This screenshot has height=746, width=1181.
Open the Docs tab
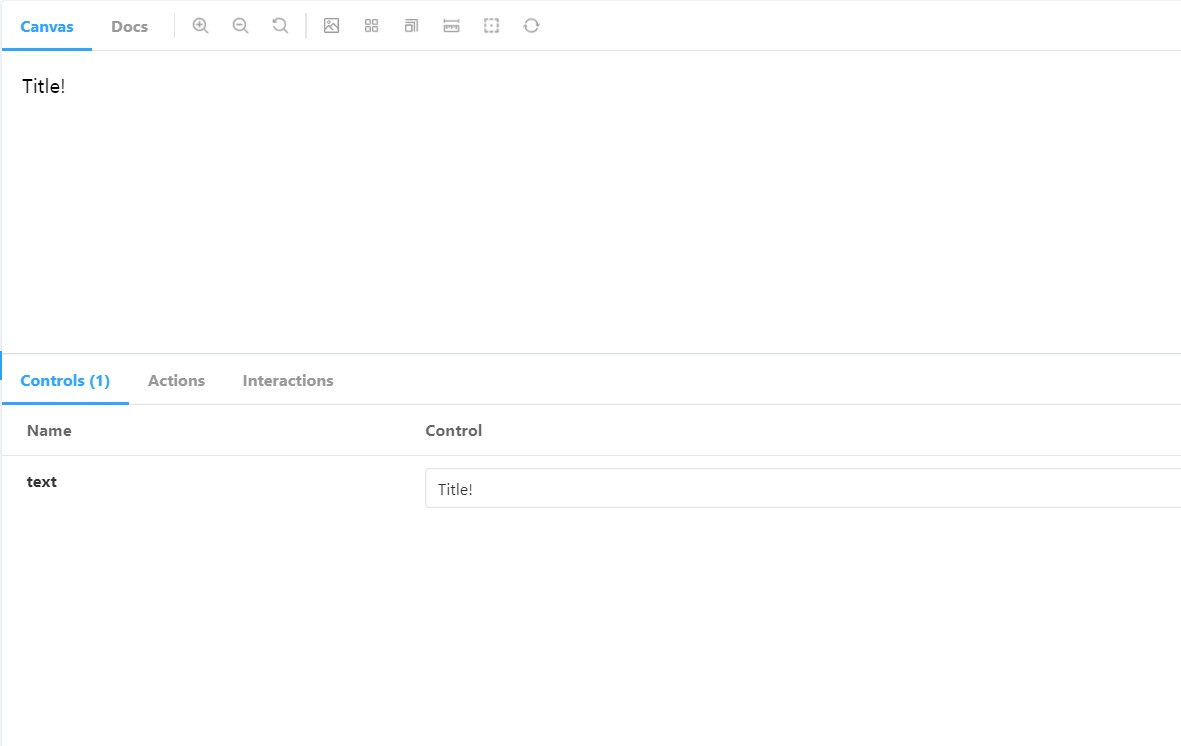[x=130, y=26]
